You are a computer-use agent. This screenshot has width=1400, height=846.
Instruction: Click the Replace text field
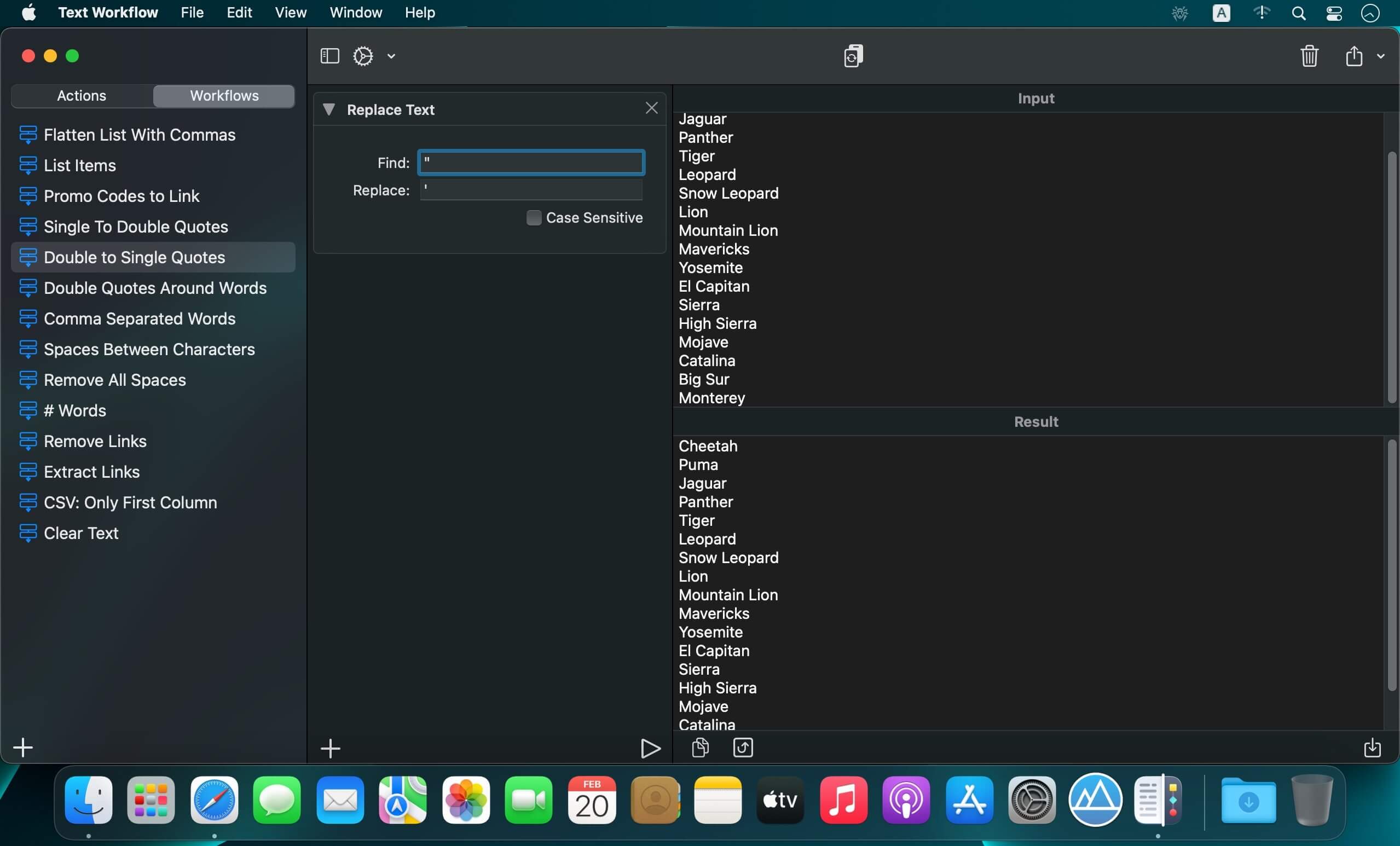click(531, 190)
